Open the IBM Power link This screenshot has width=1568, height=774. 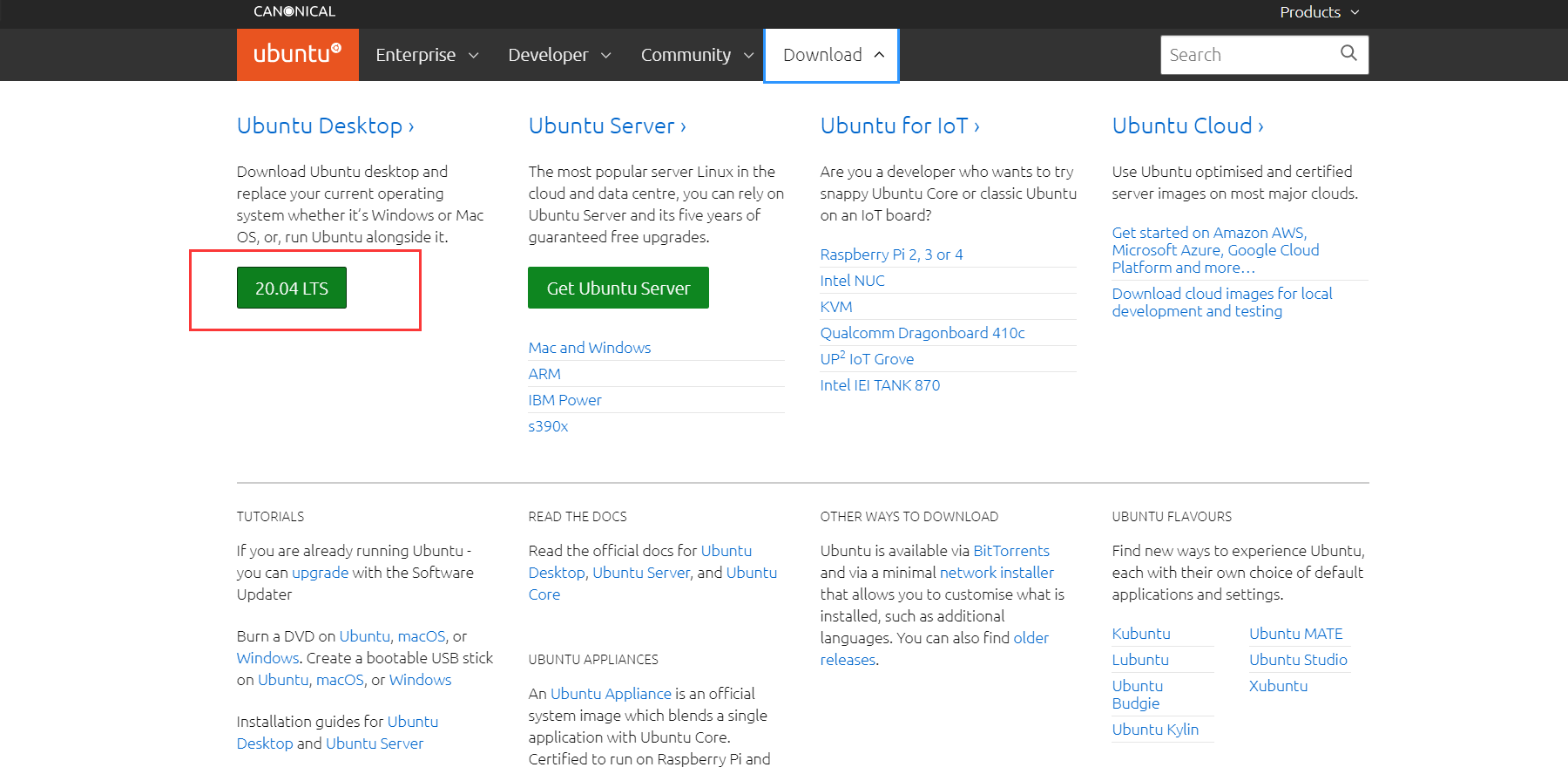pyautogui.click(x=564, y=400)
